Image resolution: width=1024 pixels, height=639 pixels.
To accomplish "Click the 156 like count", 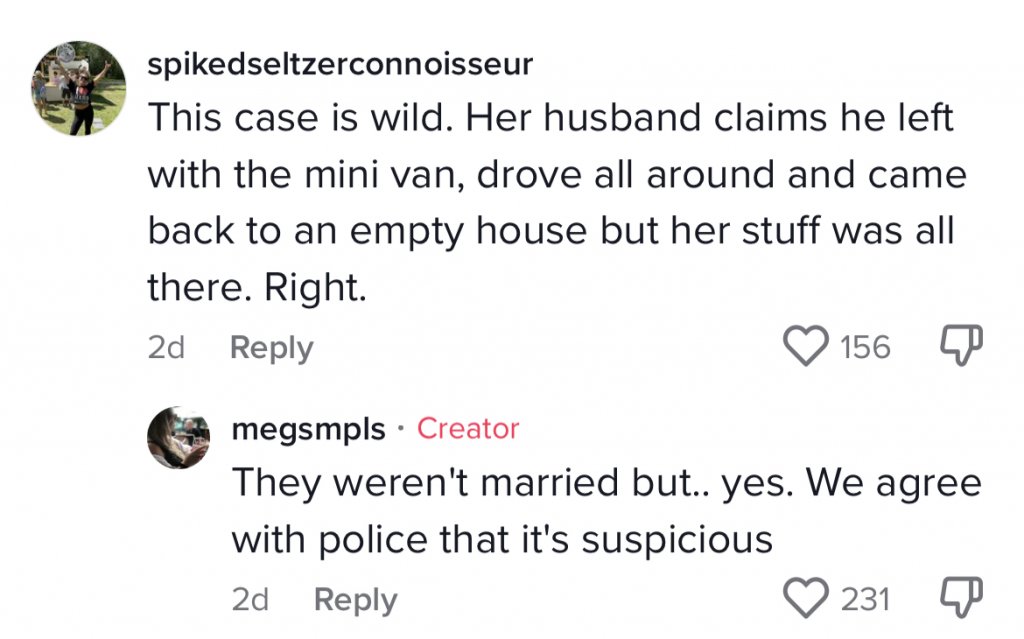I will [864, 348].
